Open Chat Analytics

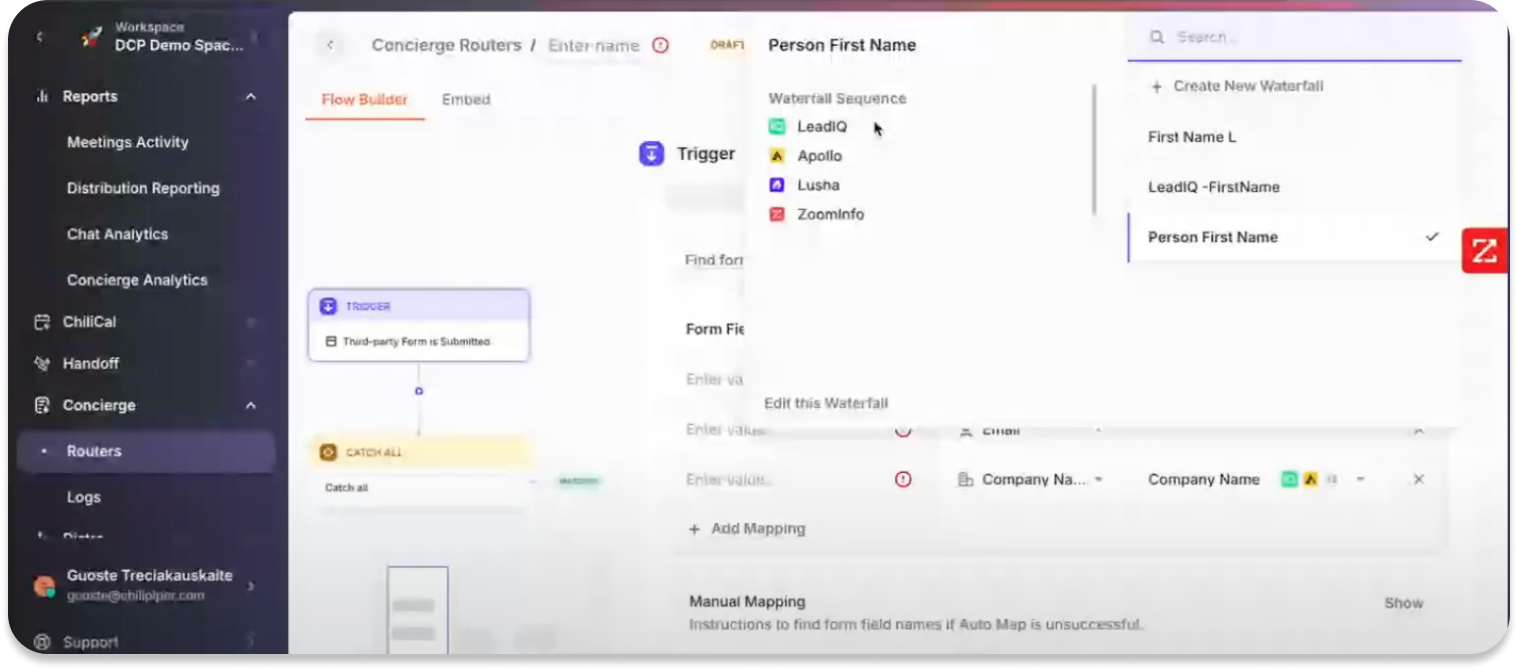coord(117,235)
